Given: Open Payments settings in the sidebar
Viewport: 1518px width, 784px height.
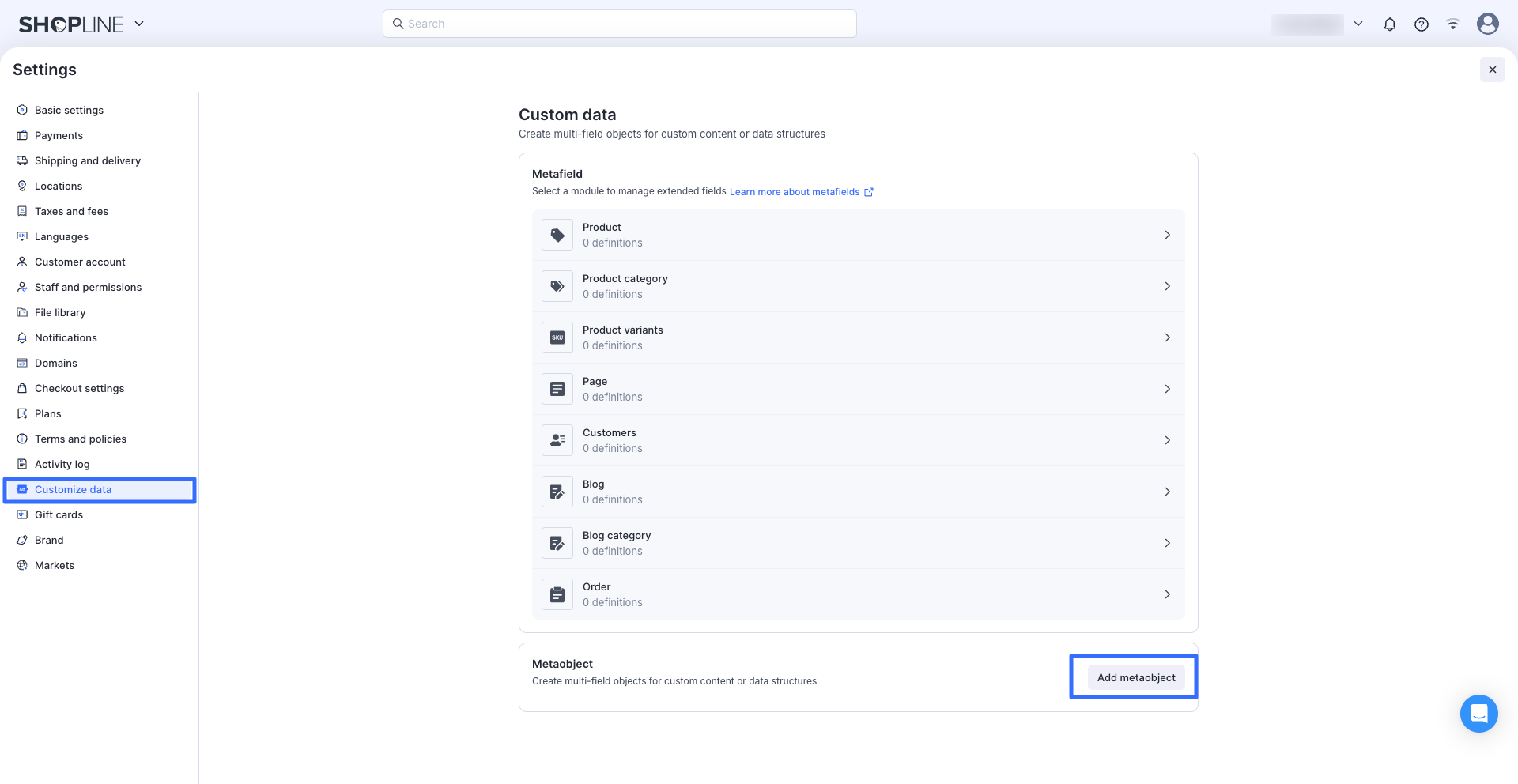Looking at the screenshot, I should point(59,136).
